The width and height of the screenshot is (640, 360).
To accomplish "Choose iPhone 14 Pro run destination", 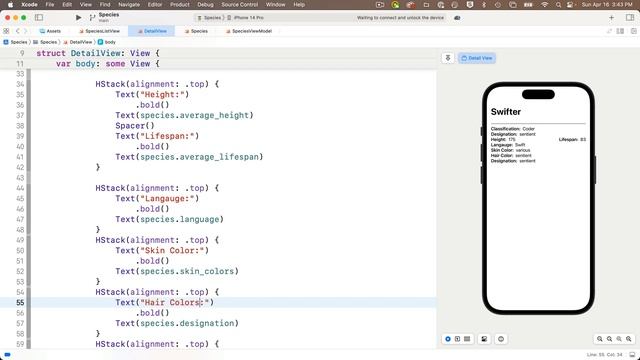I will 245,18.
